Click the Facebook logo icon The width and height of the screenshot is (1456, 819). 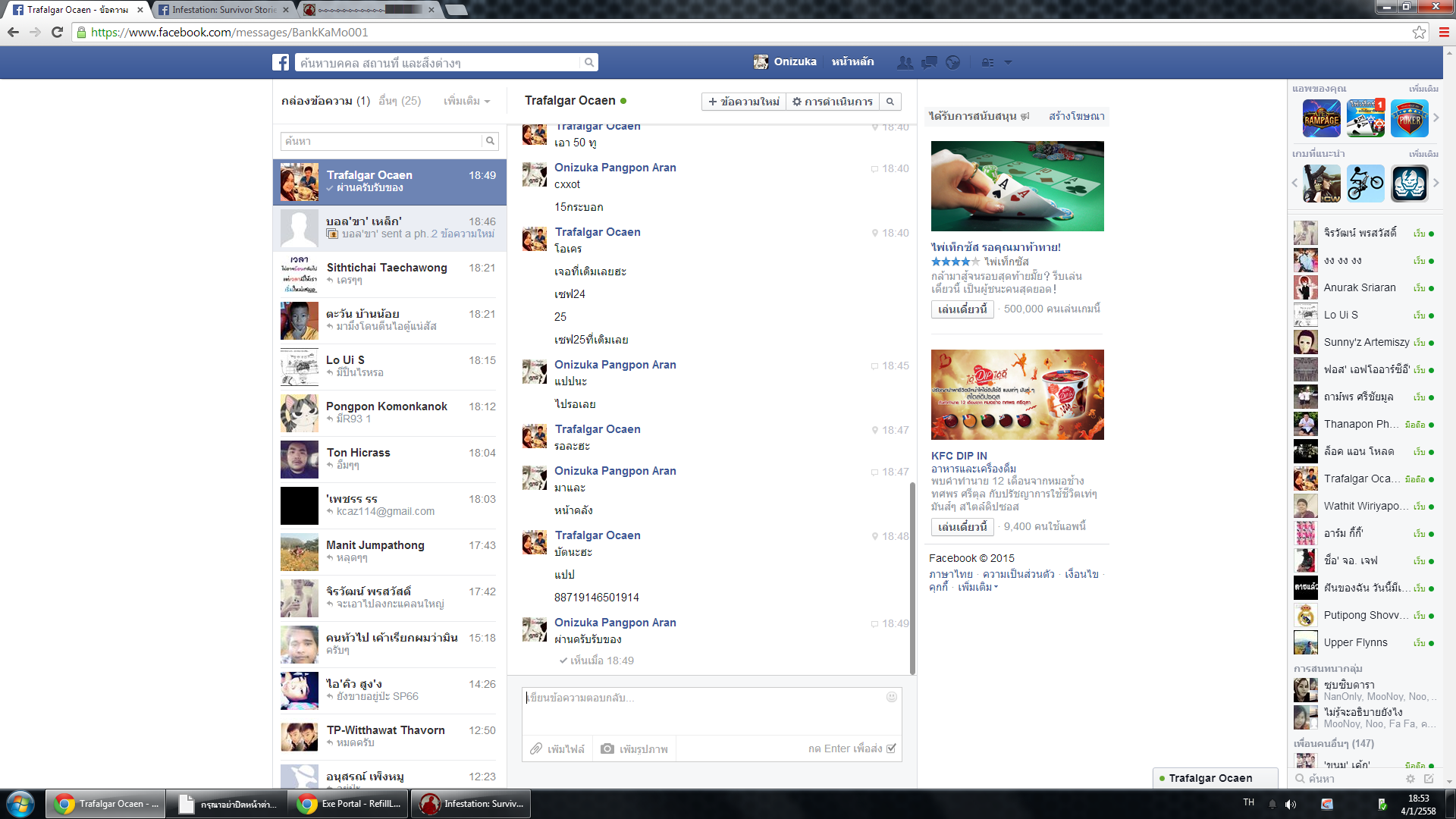point(281,62)
